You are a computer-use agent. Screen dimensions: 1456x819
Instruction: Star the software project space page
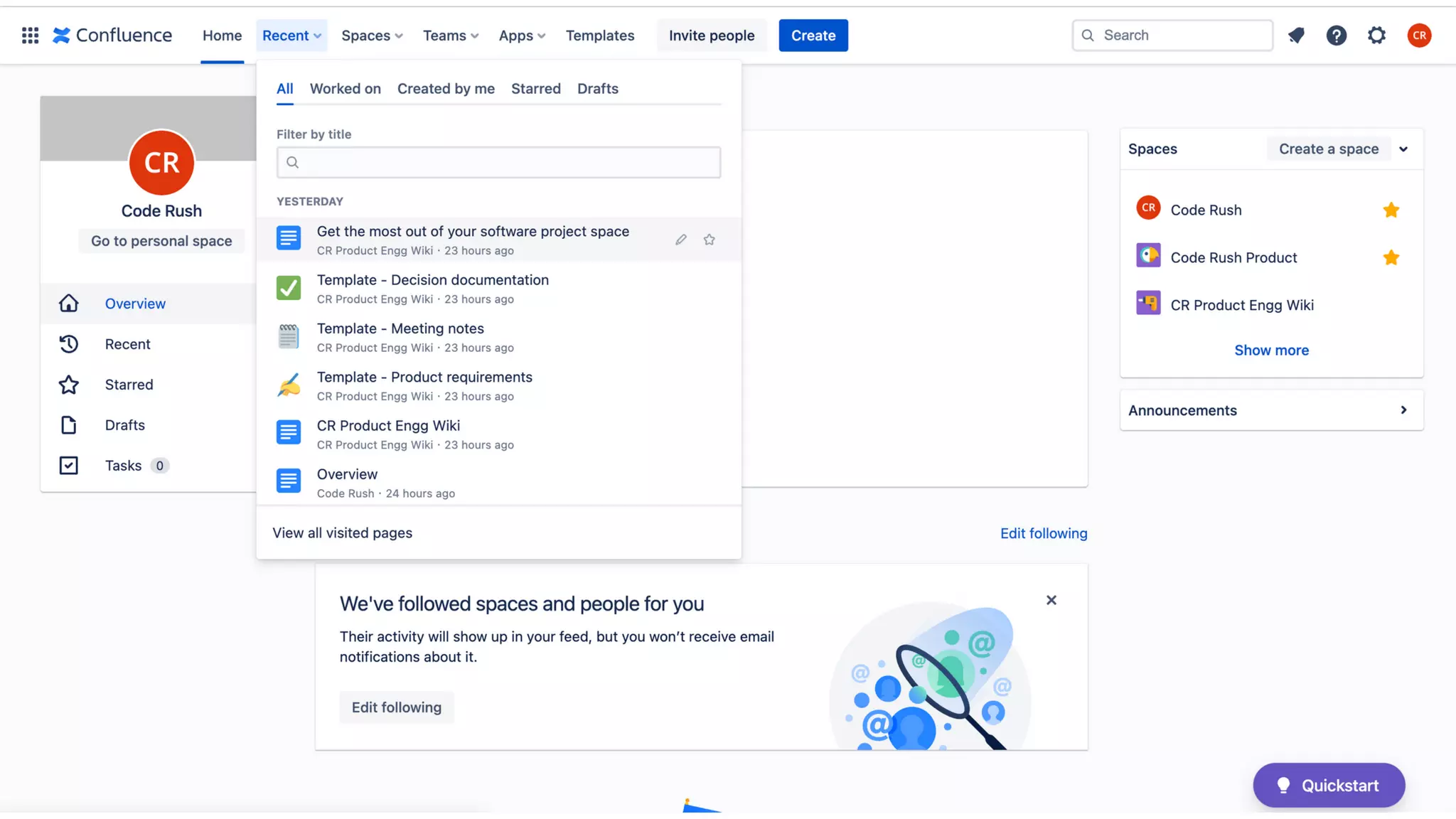[709, 240]
